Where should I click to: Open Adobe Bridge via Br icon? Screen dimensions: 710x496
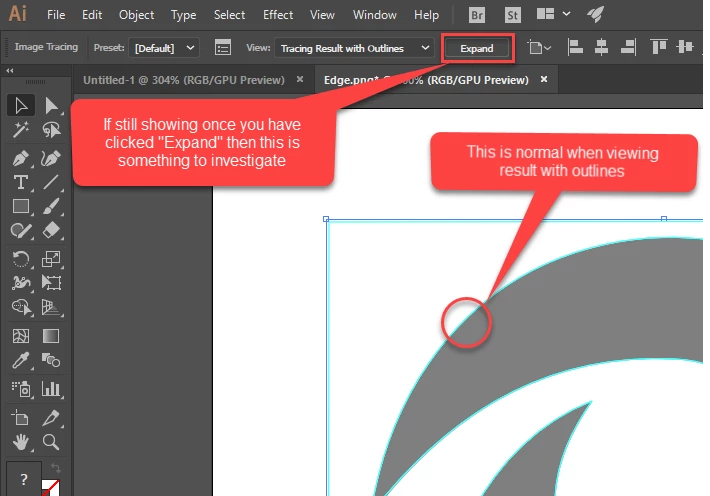pyautogui.click(x=477, y=15)
